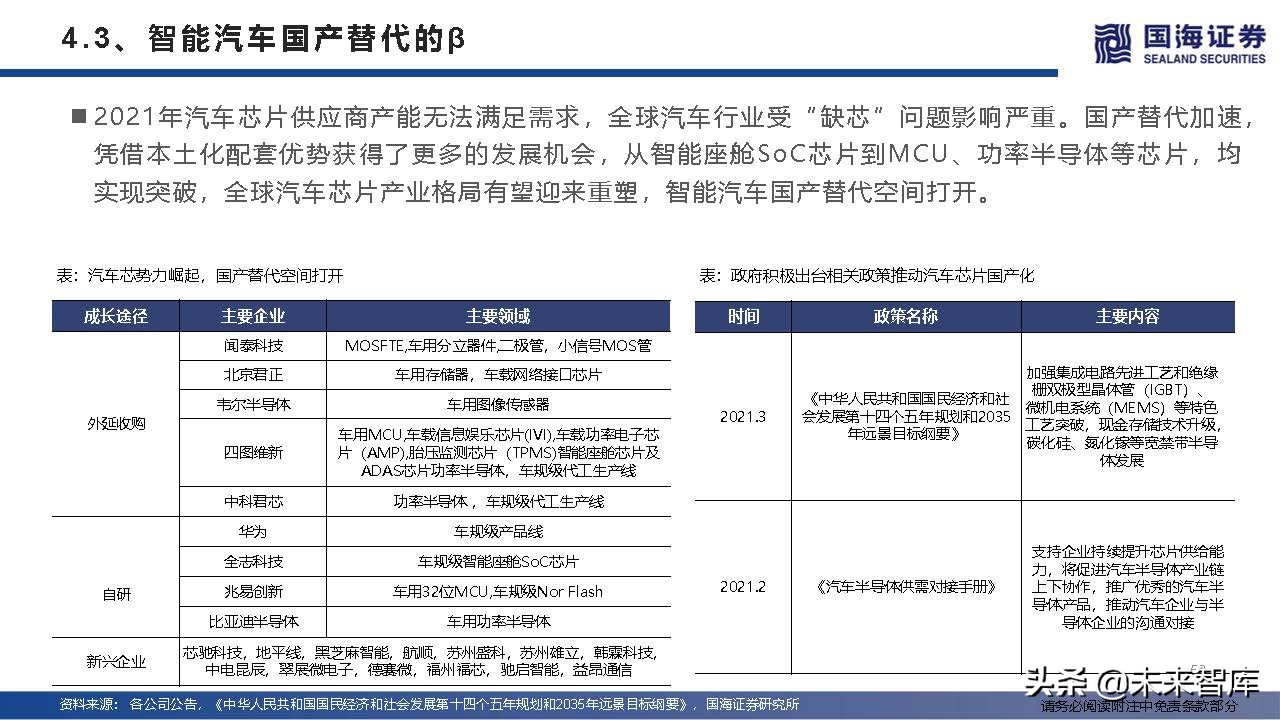Image resolution: width=1280 pixels, height=720 pixels.
Task: Select the slide title "4.3、智能汽车国产替代的β"
Action: point(263,40)
